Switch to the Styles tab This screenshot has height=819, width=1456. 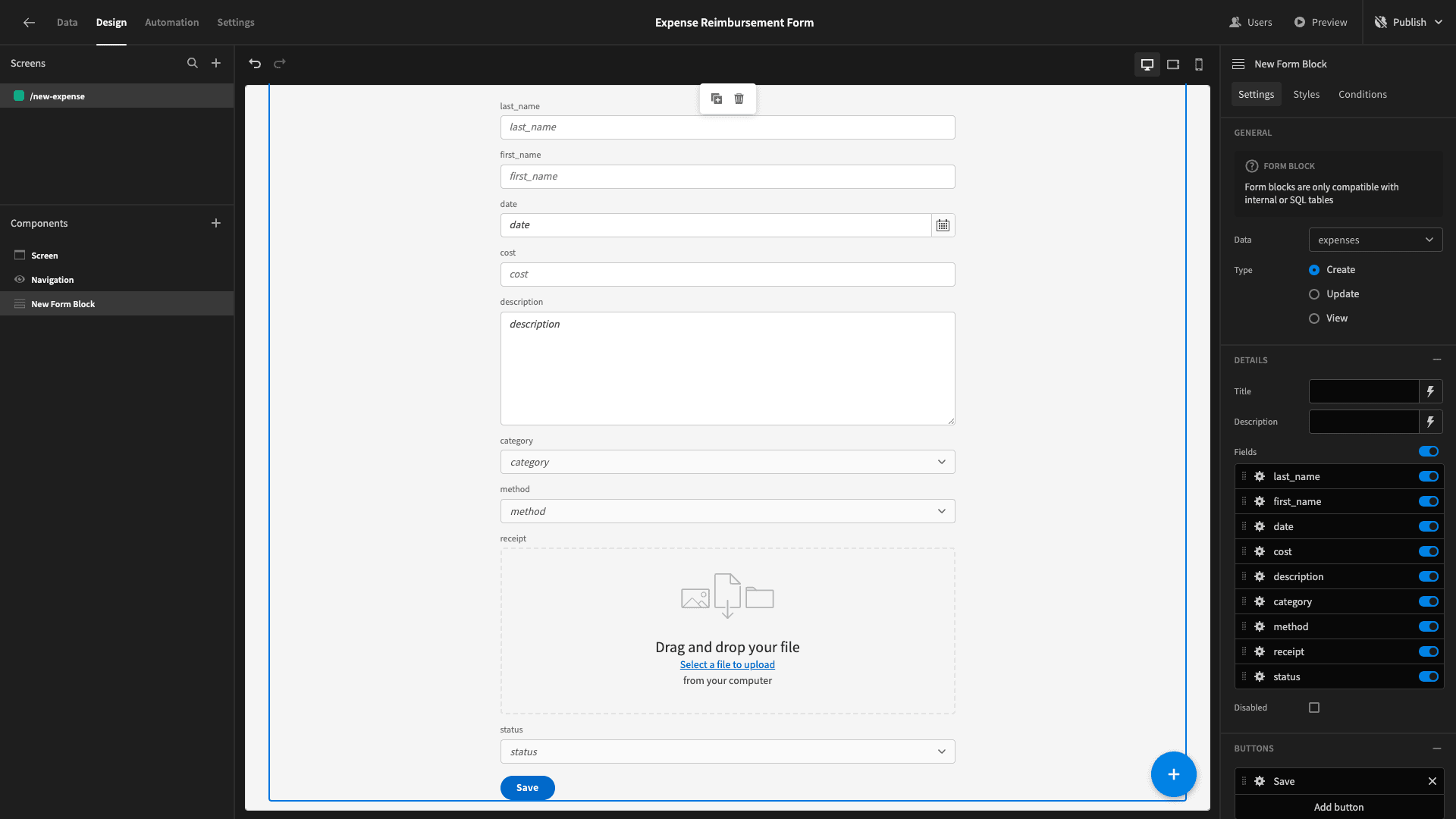(1307, 95)
